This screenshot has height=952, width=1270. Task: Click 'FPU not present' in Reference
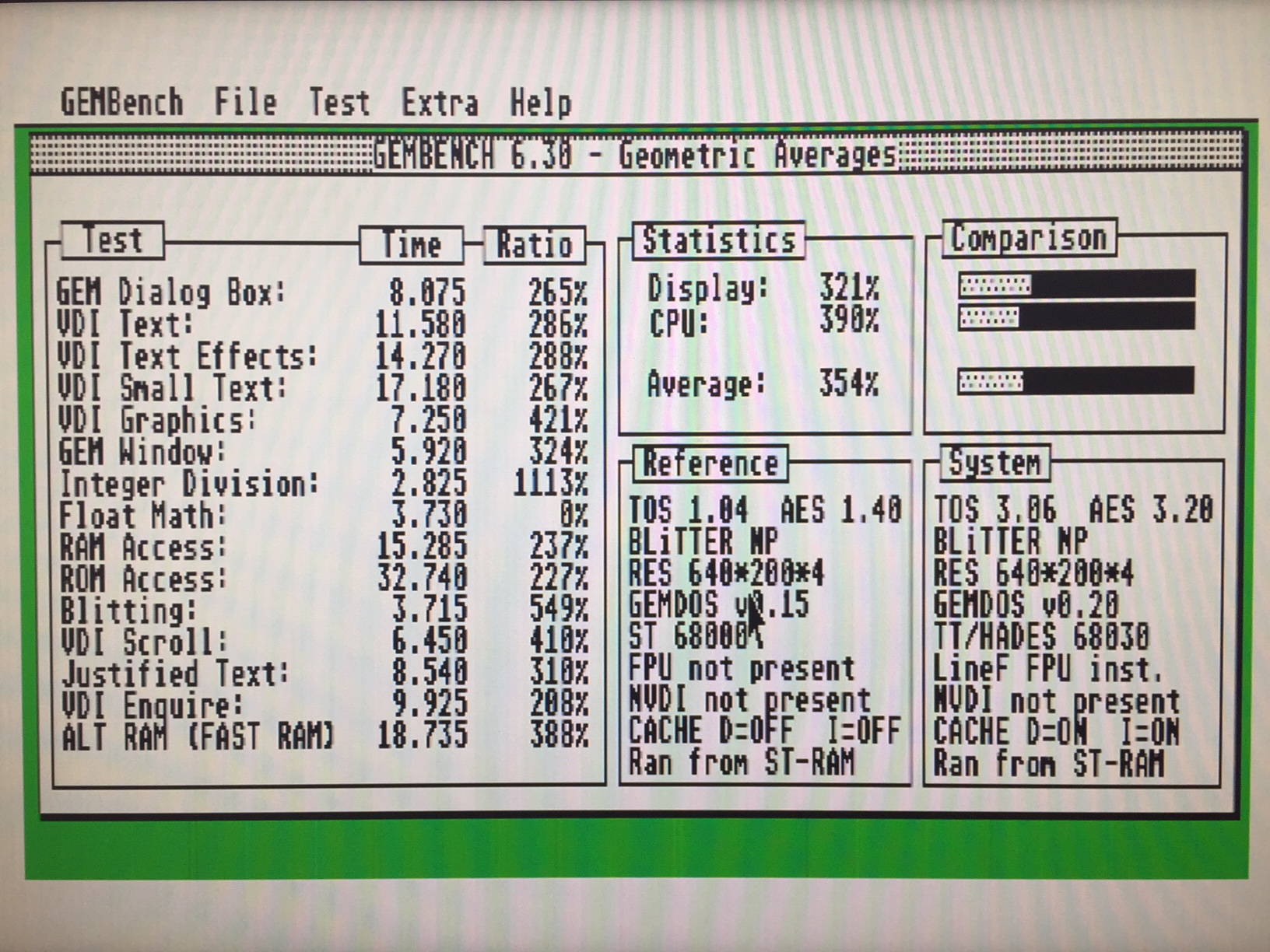point(742,669)
